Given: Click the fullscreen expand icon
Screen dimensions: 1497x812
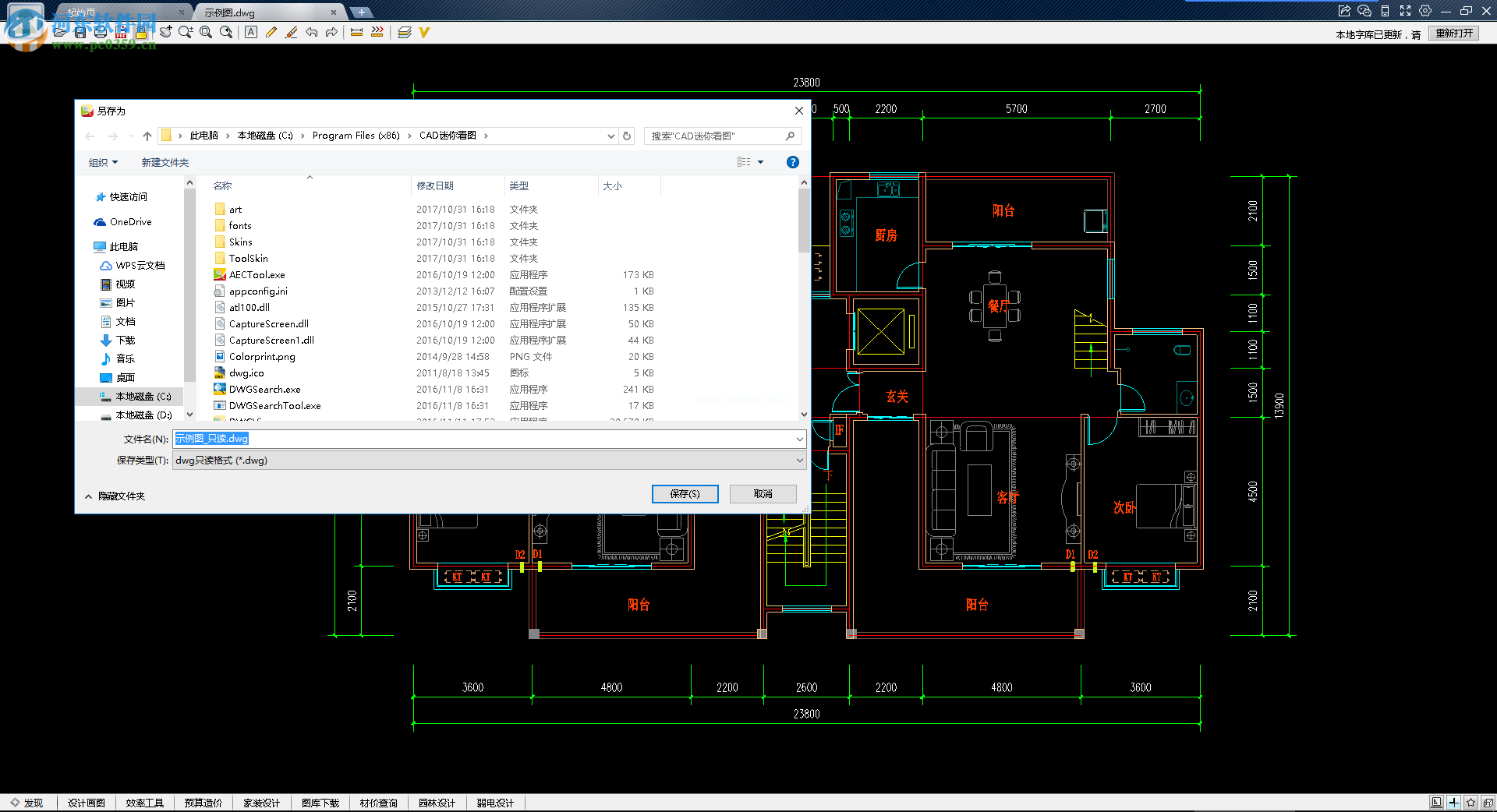Looking at the screenshot, I should 1405,11.
